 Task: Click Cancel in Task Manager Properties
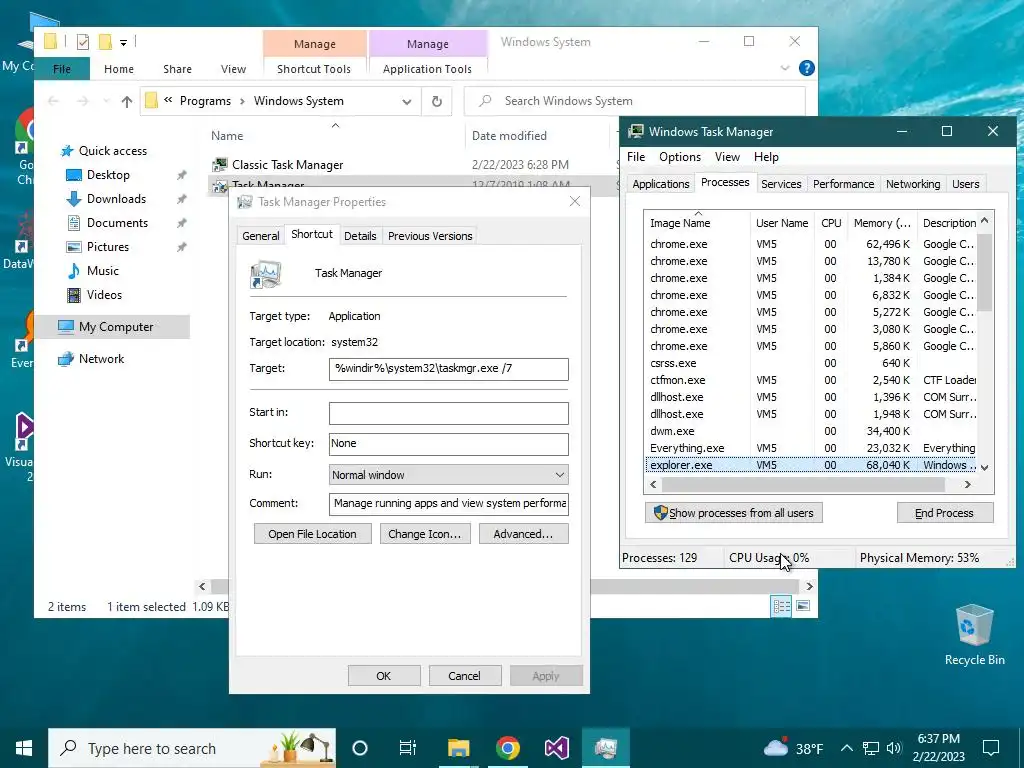pos(464,676)
